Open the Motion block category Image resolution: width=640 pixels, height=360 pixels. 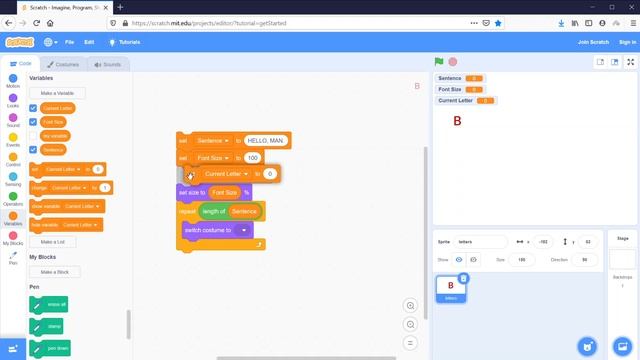(13, 81)
